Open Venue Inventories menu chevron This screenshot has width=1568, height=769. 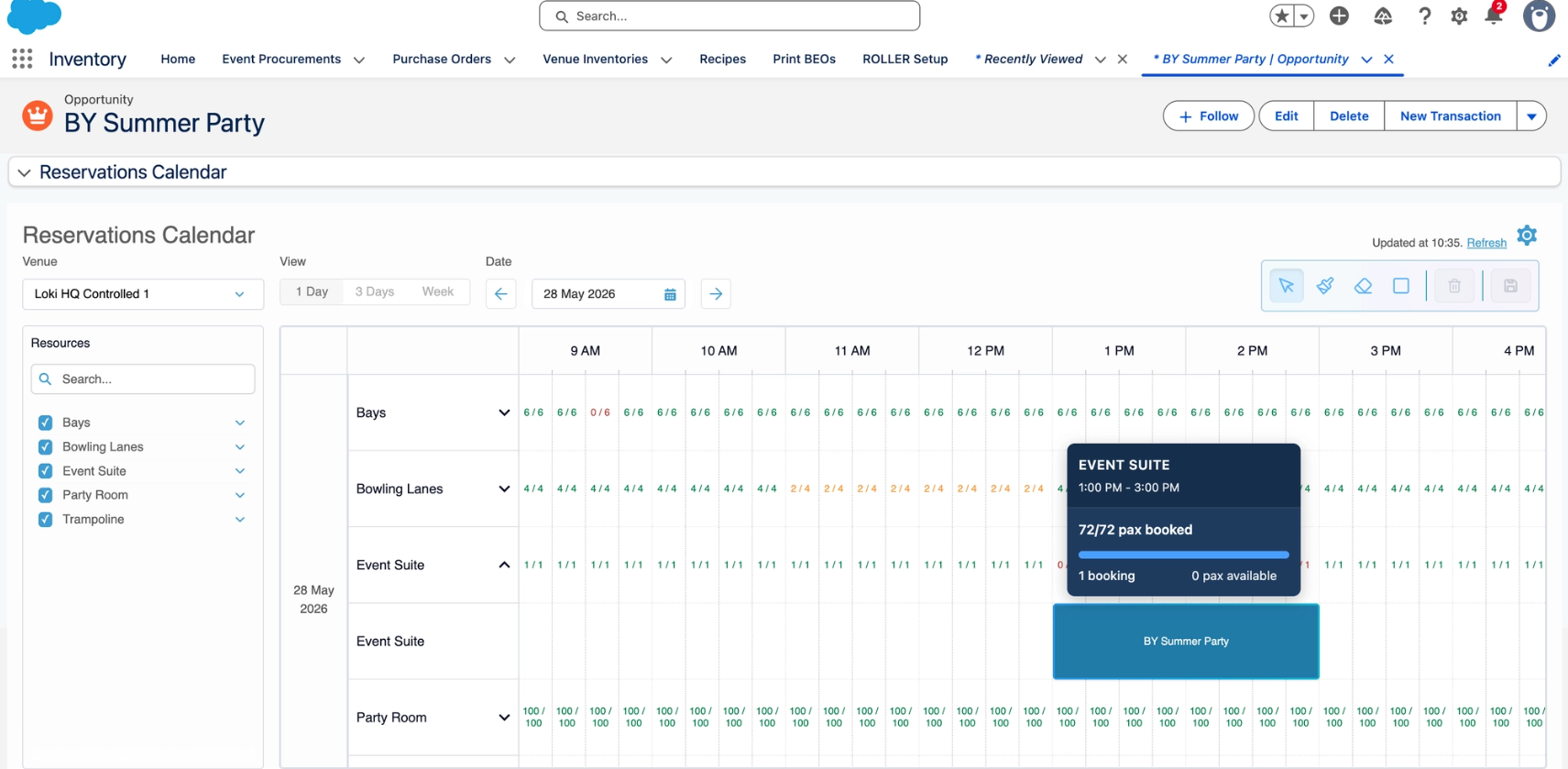click(666, 60)
